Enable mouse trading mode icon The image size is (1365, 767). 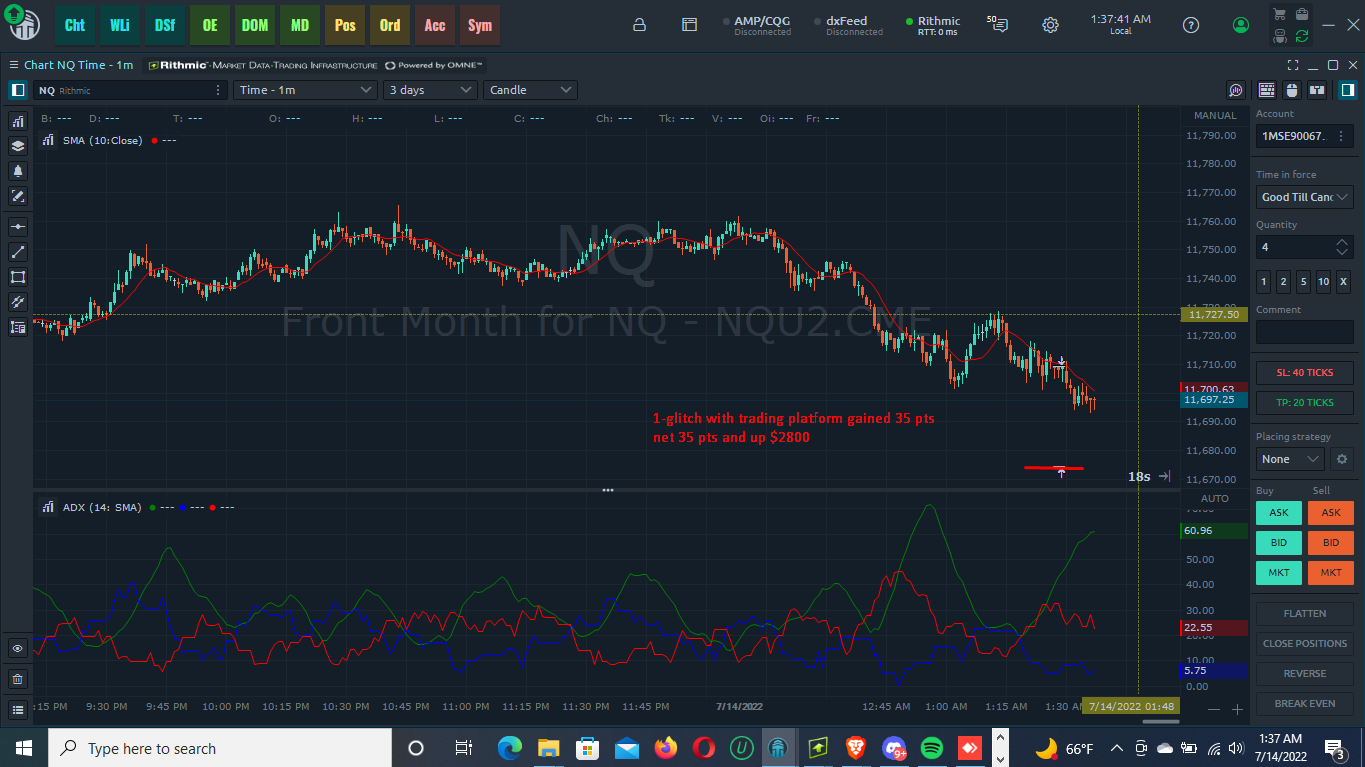click(x=1291, y=90)
